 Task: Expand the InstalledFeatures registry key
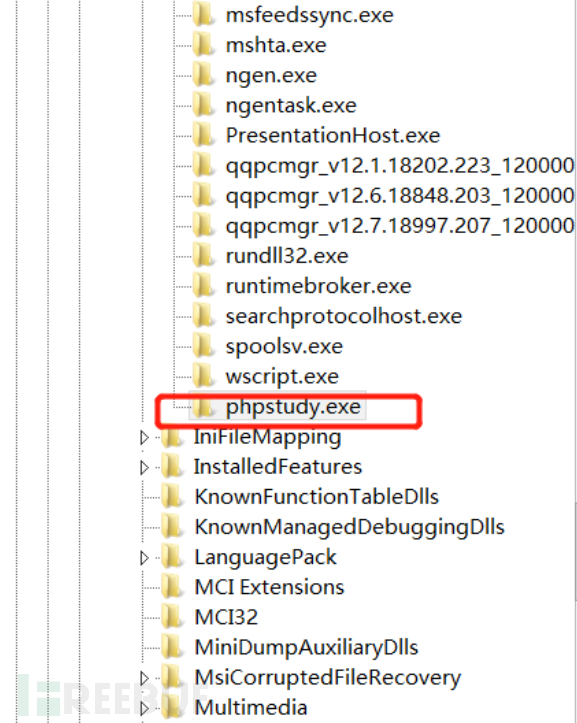pos(144,467)
